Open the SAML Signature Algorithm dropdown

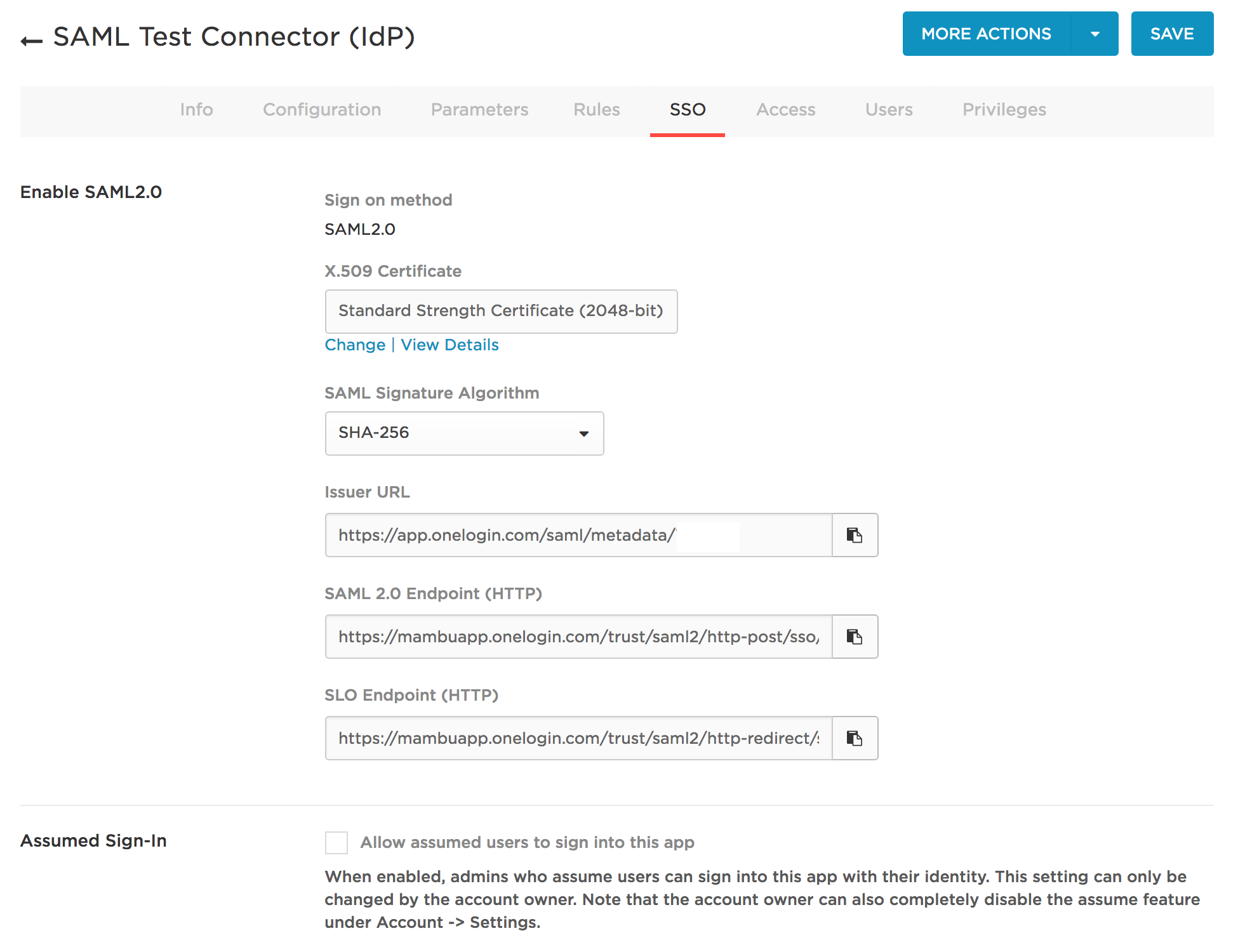coord(464,433)
